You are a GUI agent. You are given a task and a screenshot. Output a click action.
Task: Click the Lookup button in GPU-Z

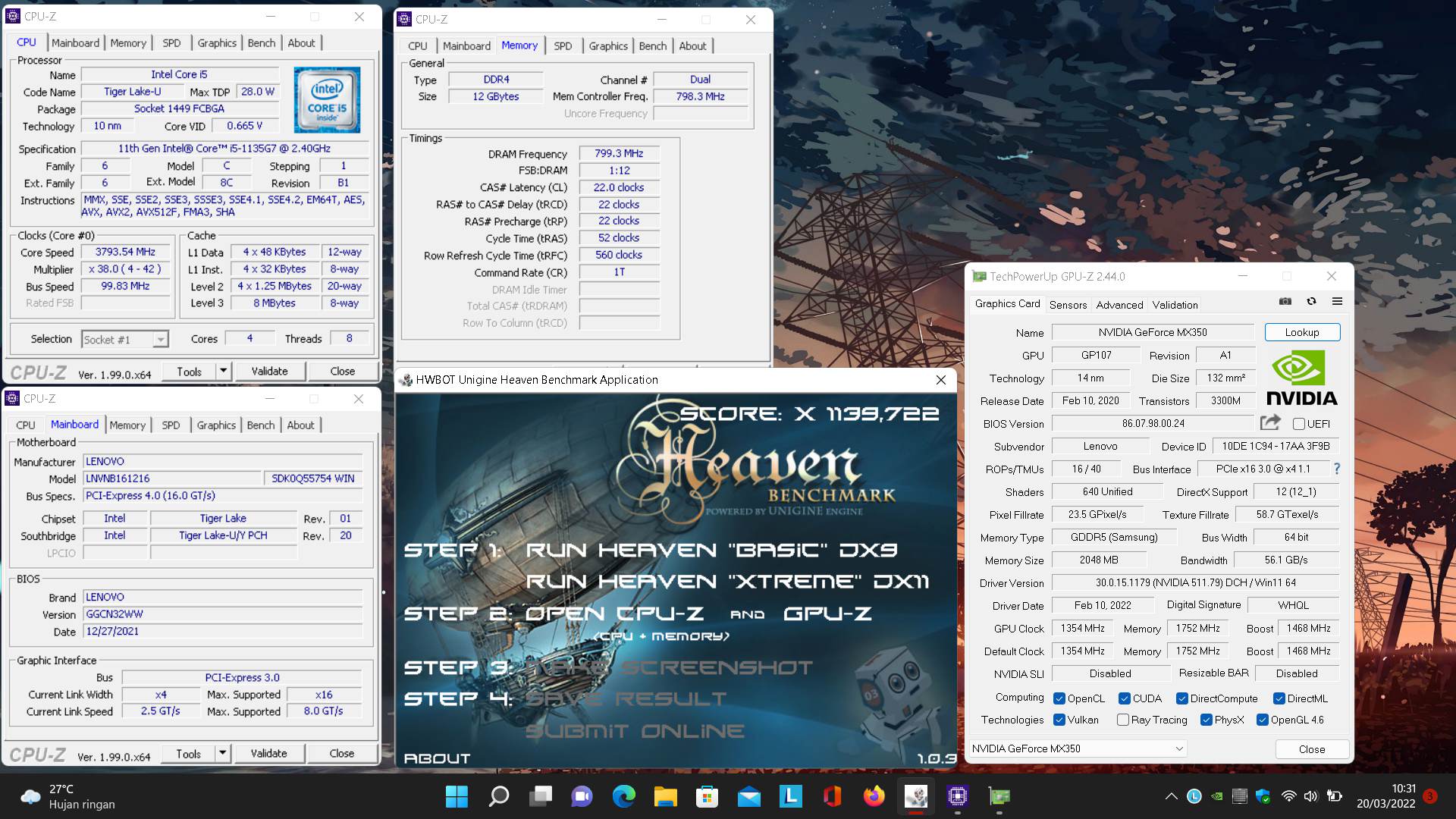pyautogui.click(x=1302, y=332)
